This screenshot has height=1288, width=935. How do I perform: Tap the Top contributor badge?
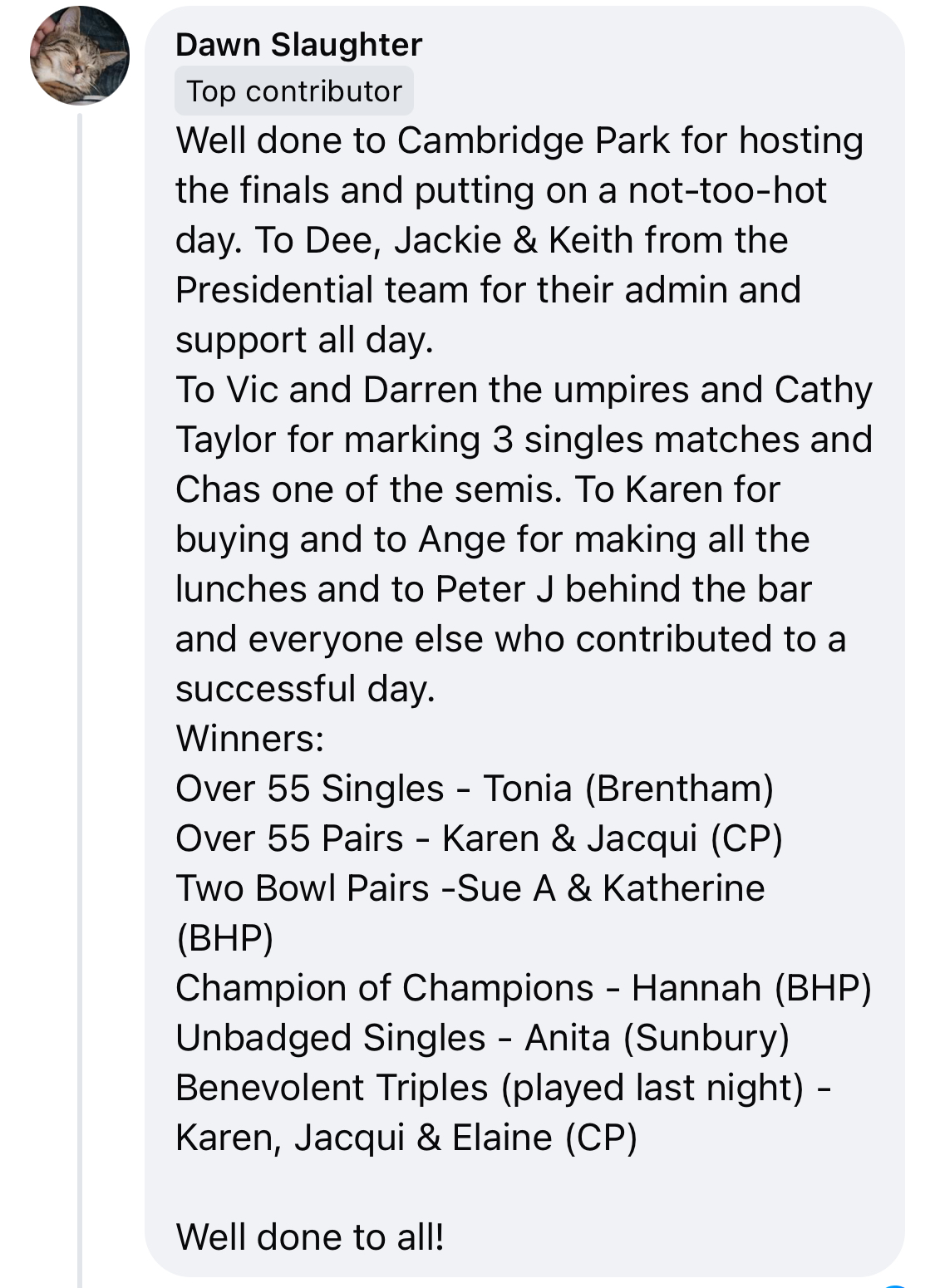pyautogui.click(x=293, y=91)
